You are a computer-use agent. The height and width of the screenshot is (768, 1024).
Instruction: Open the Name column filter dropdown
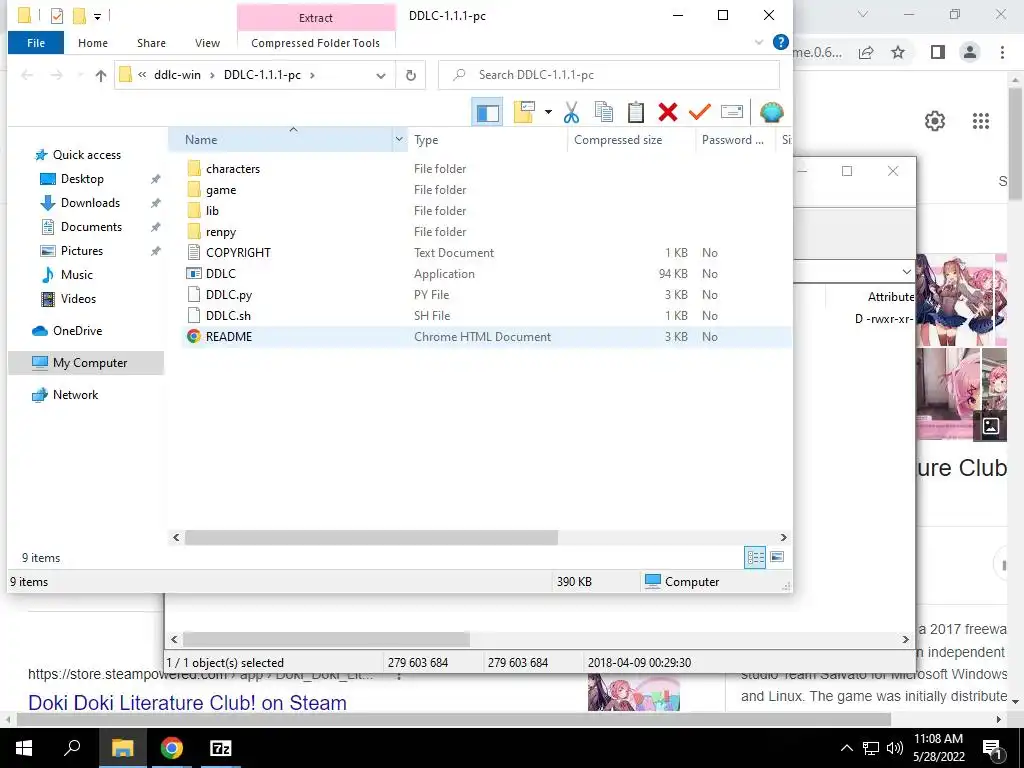[399, 140]
